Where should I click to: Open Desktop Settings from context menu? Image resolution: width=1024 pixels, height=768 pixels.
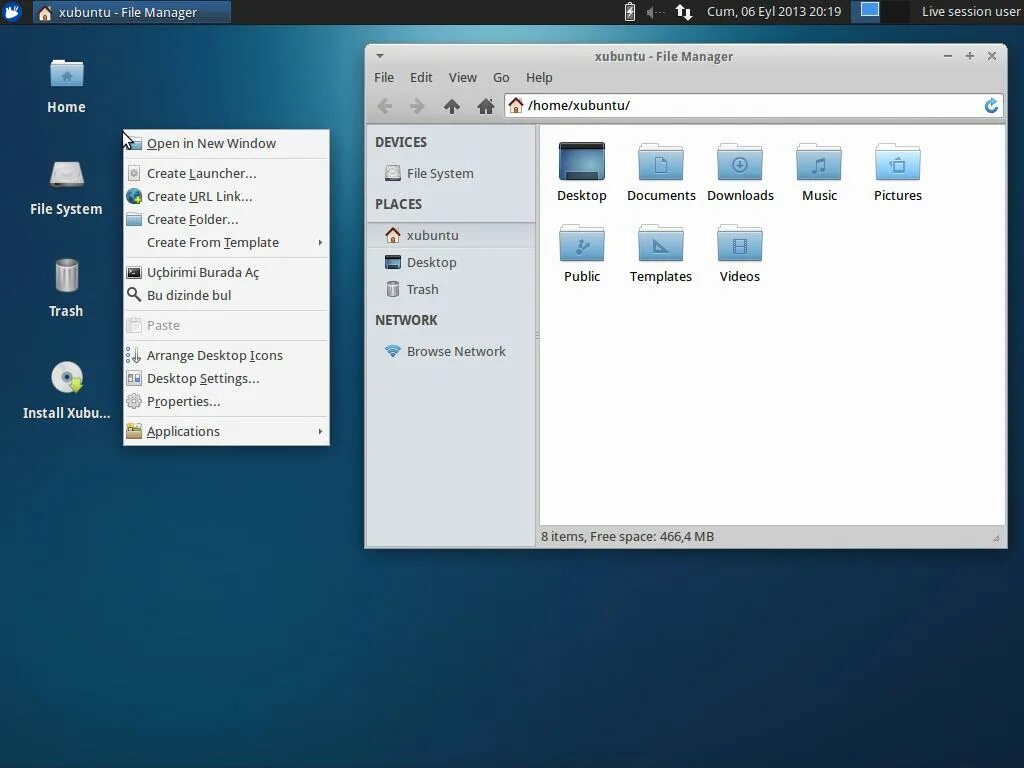pyautogui.click(x=227, y=378)
